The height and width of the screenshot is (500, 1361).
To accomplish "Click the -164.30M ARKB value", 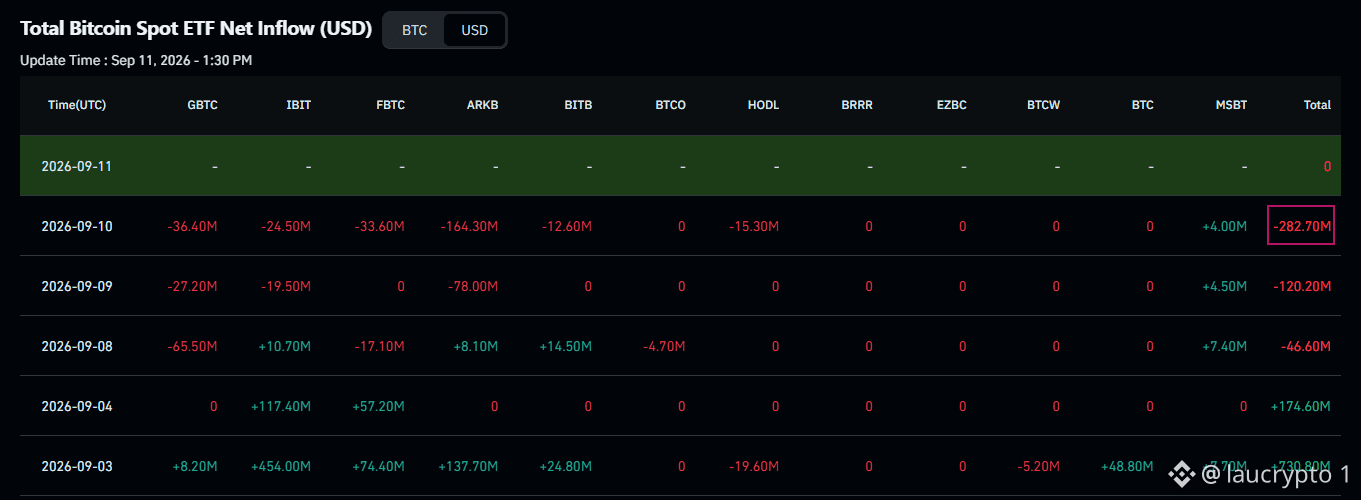I will pyautogui.click(x=469, y=227).
